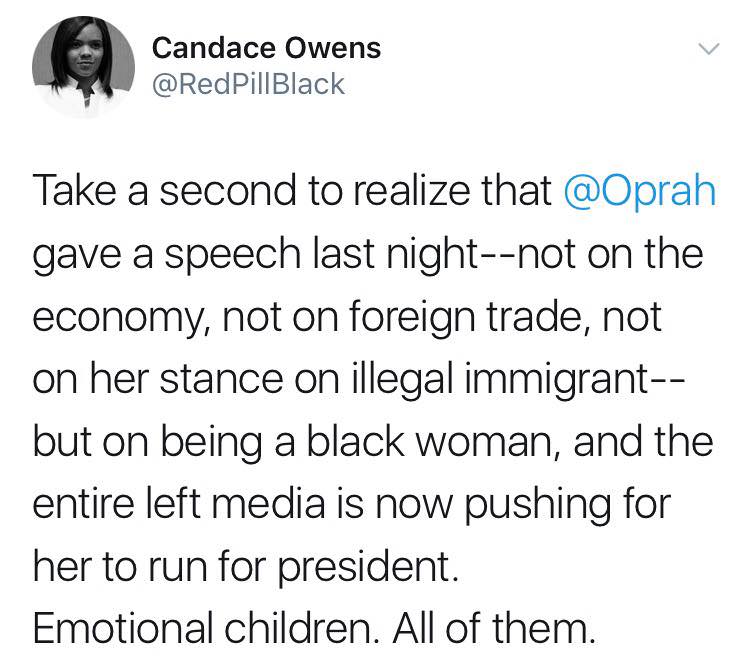
Task: Open the Candace Owens display name
Action: [266, 48]
